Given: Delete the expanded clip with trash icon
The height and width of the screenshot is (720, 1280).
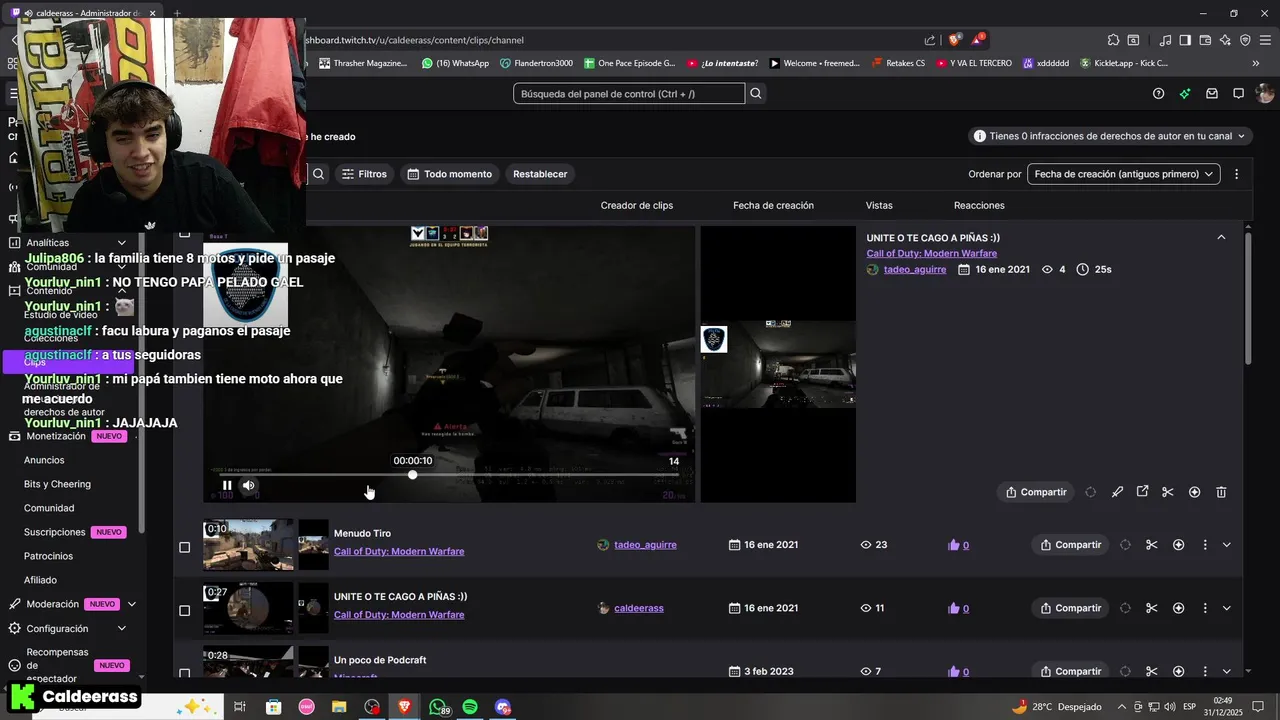Looking at the screenshot, I should (1221, 492).
